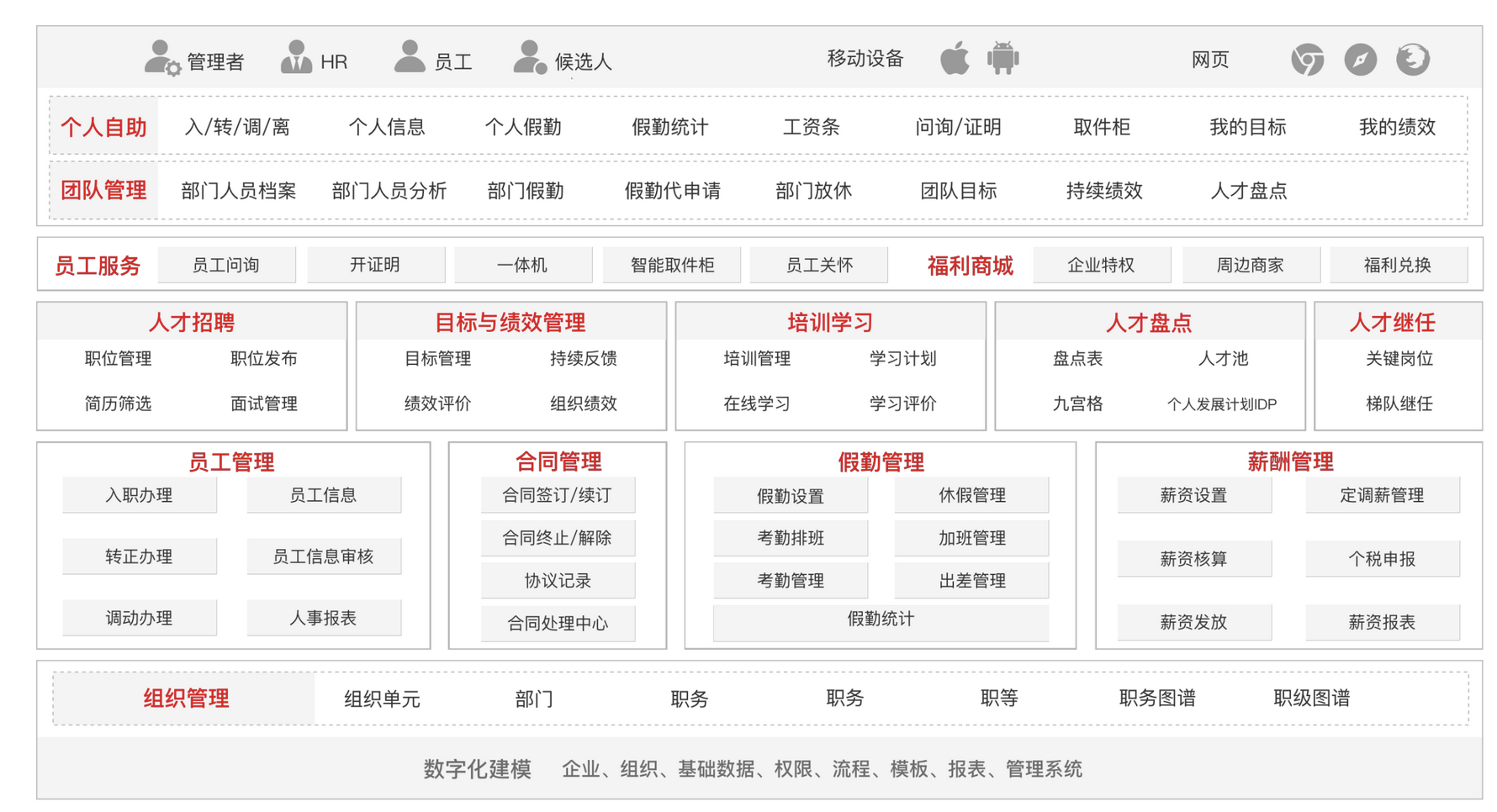
Task: Open 合同处理中心 button
Action: click(x=558, y=623)
